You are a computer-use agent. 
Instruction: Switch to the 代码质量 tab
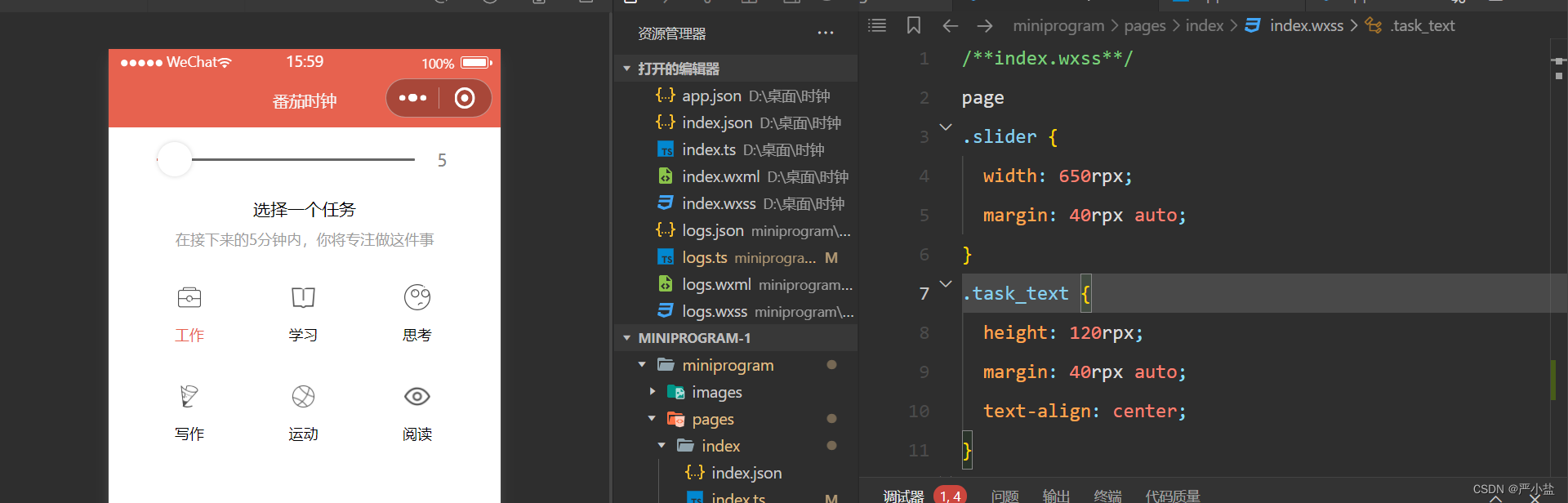(x=1173, y=496)
